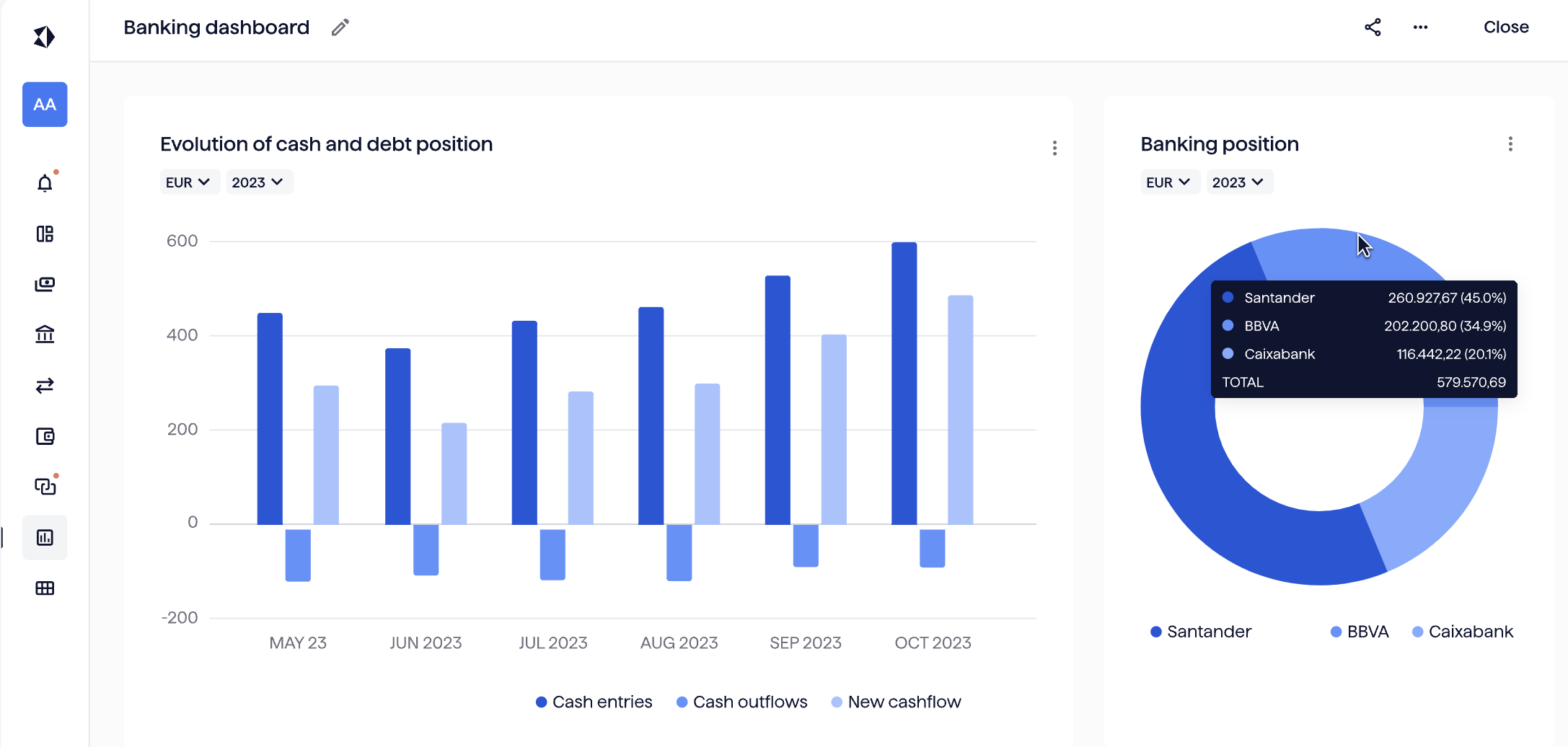Open the EUR currency dropdown for cash chart
1568x747 pixels.
(189, 182)
